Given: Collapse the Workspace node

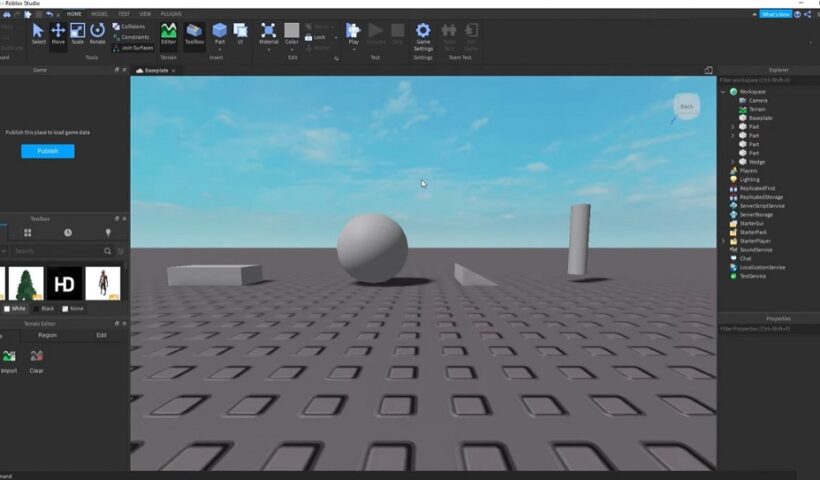Looking at the screenshot, I should point(723,92).
